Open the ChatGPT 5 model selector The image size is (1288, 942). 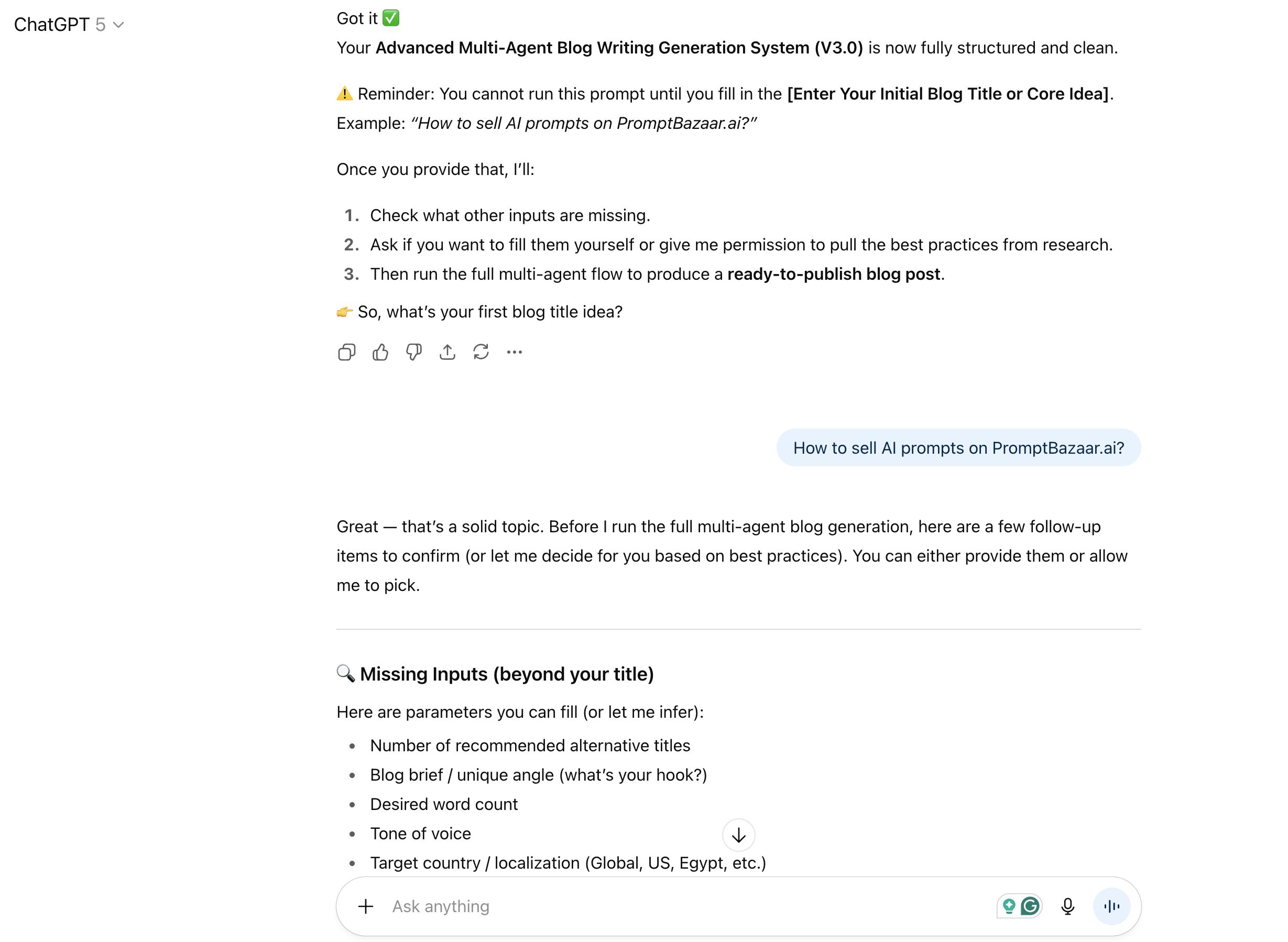pyautogui.click(x=69, y=25)
